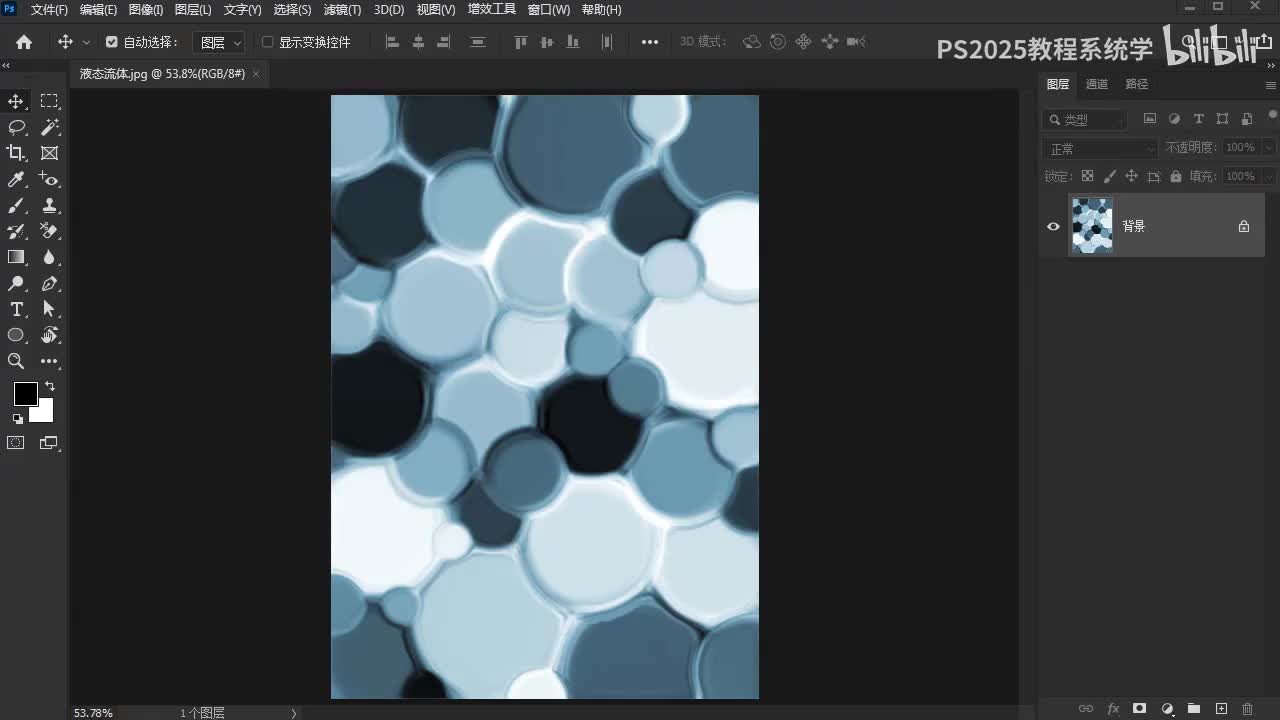Select the Gradient tool
1280x720 pixels.
coord(16,257)
